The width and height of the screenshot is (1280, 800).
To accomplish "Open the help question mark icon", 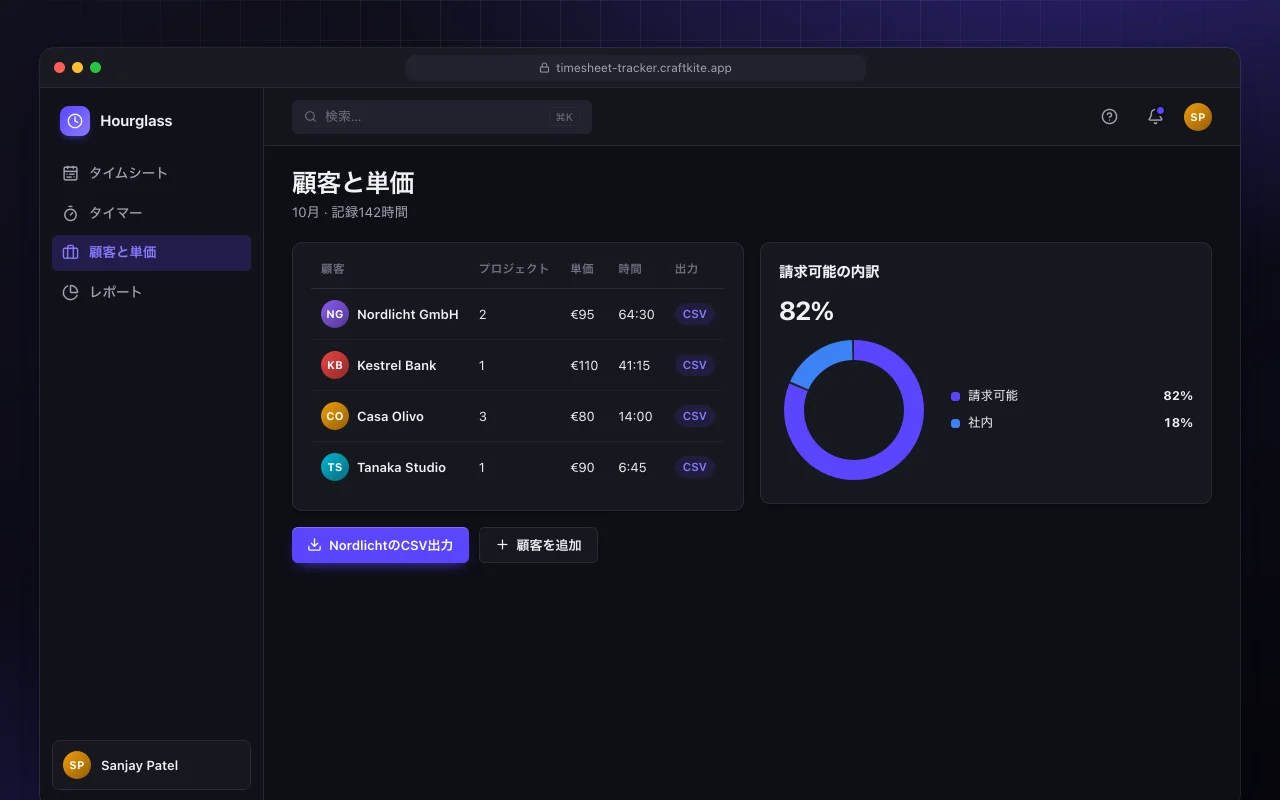I will pos(1109,116).
